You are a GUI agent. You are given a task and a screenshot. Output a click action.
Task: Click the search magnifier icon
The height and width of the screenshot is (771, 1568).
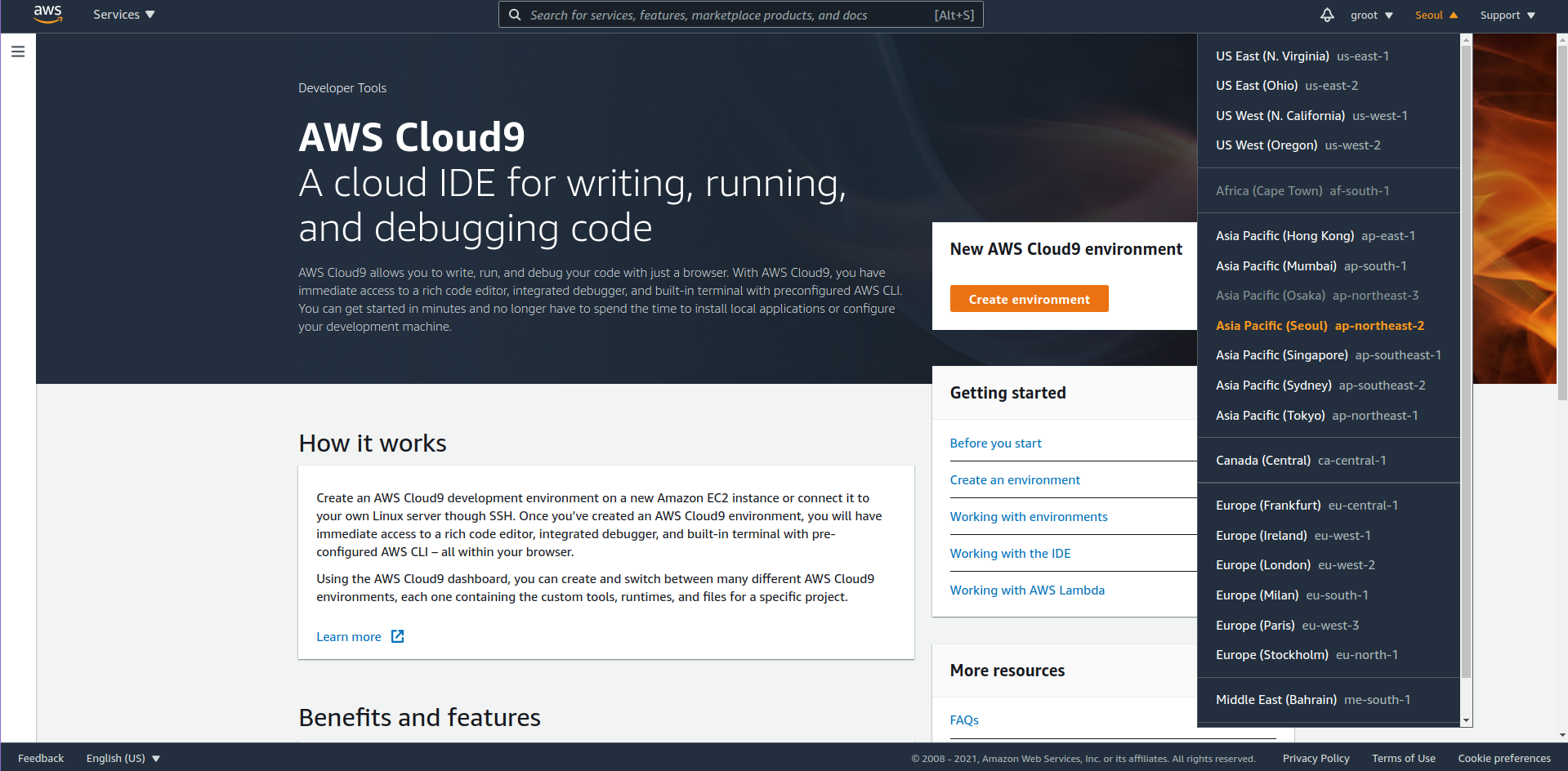point(515,15)
